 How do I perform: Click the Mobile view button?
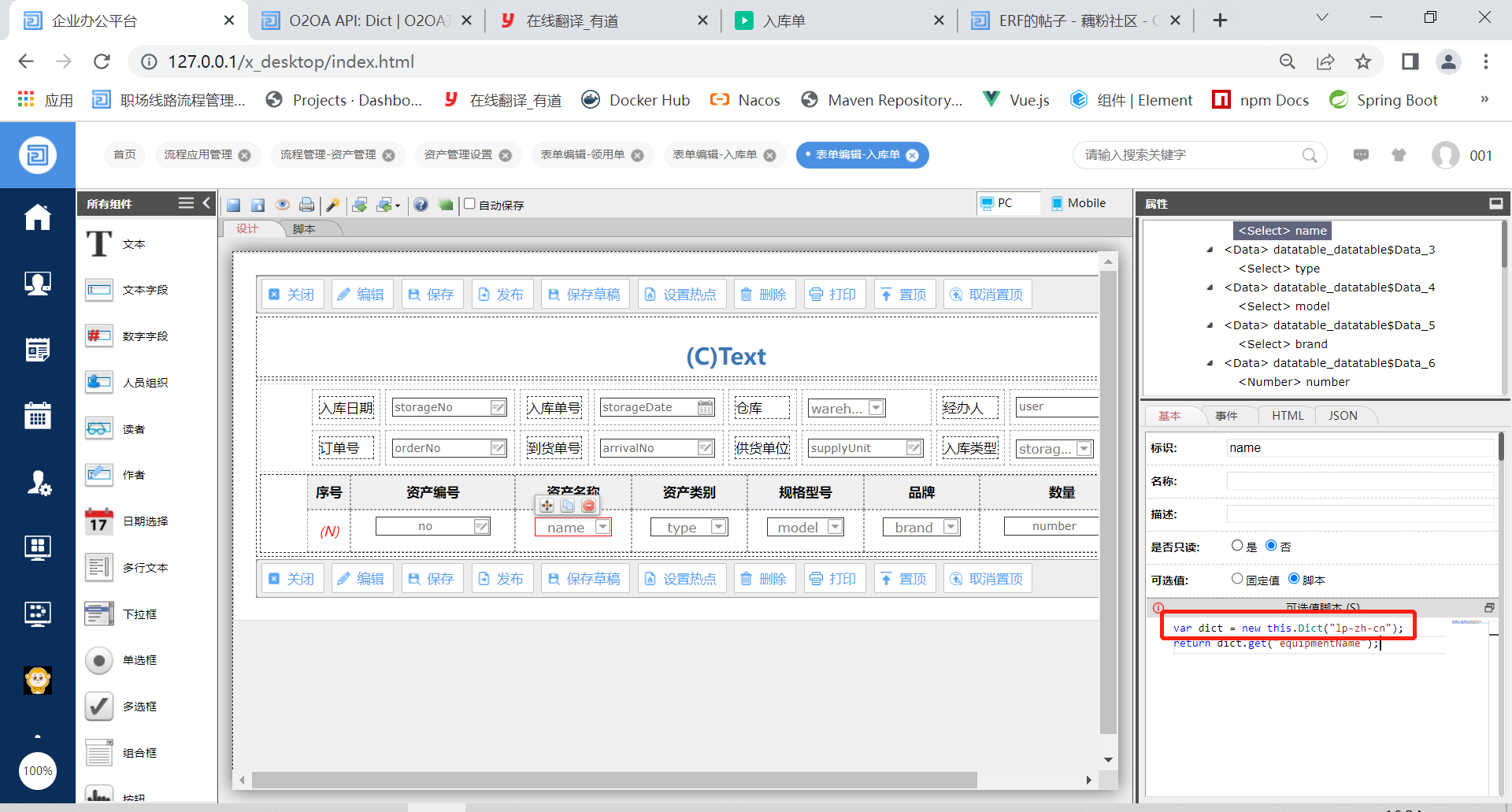[1078, 203]
